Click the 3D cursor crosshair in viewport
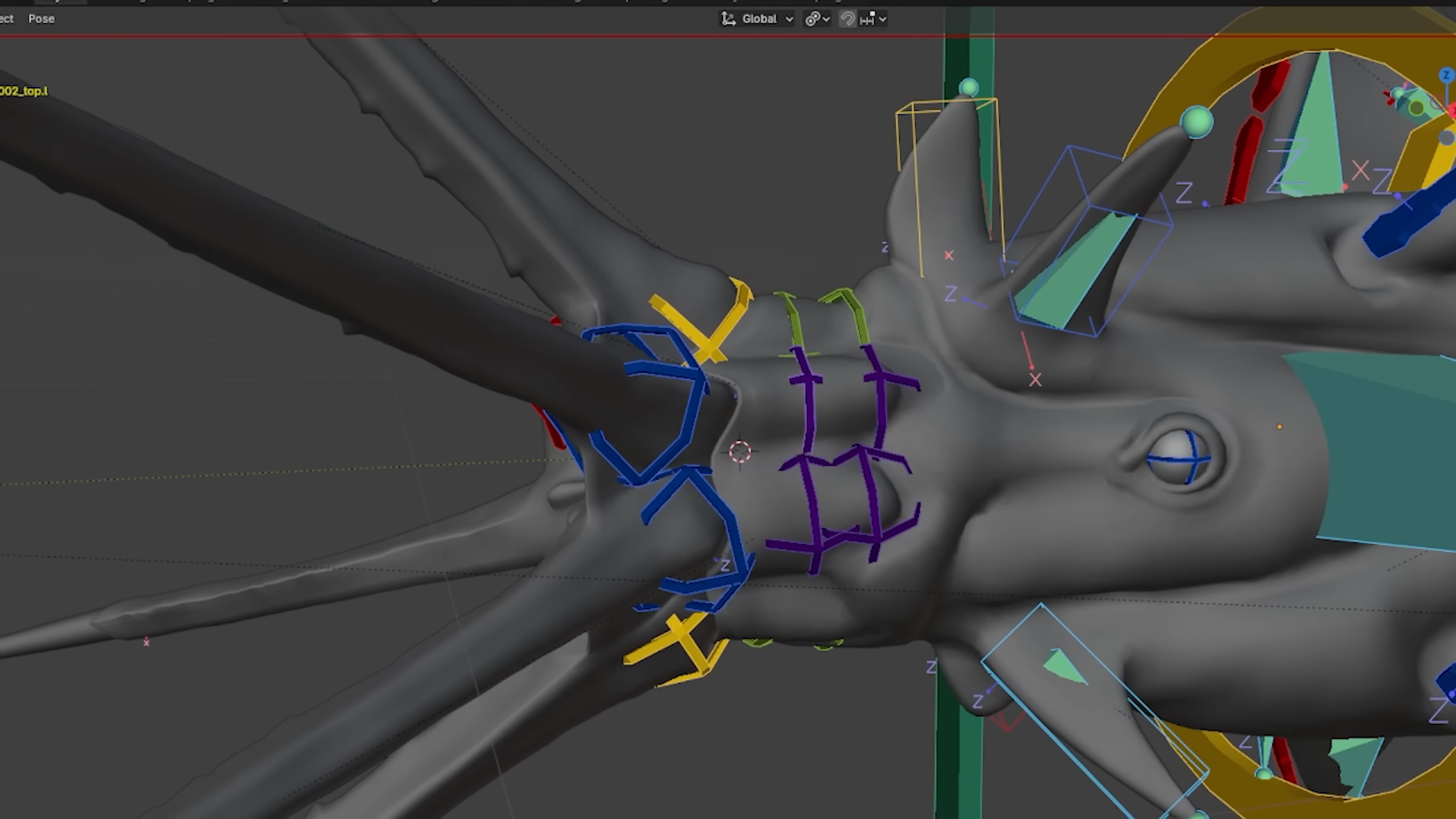The image size is (1456, 819). pyautogui.click(x=740, y=452)
